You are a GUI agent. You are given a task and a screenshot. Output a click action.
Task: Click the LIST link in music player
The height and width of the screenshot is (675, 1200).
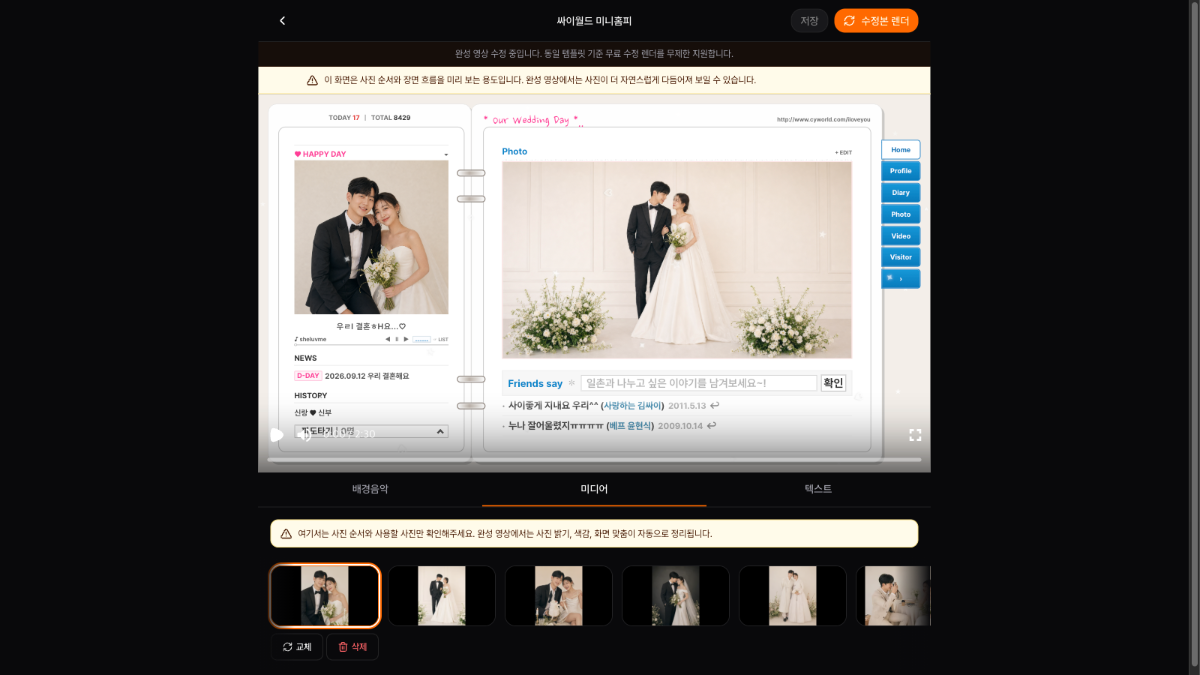coord(441,339)
